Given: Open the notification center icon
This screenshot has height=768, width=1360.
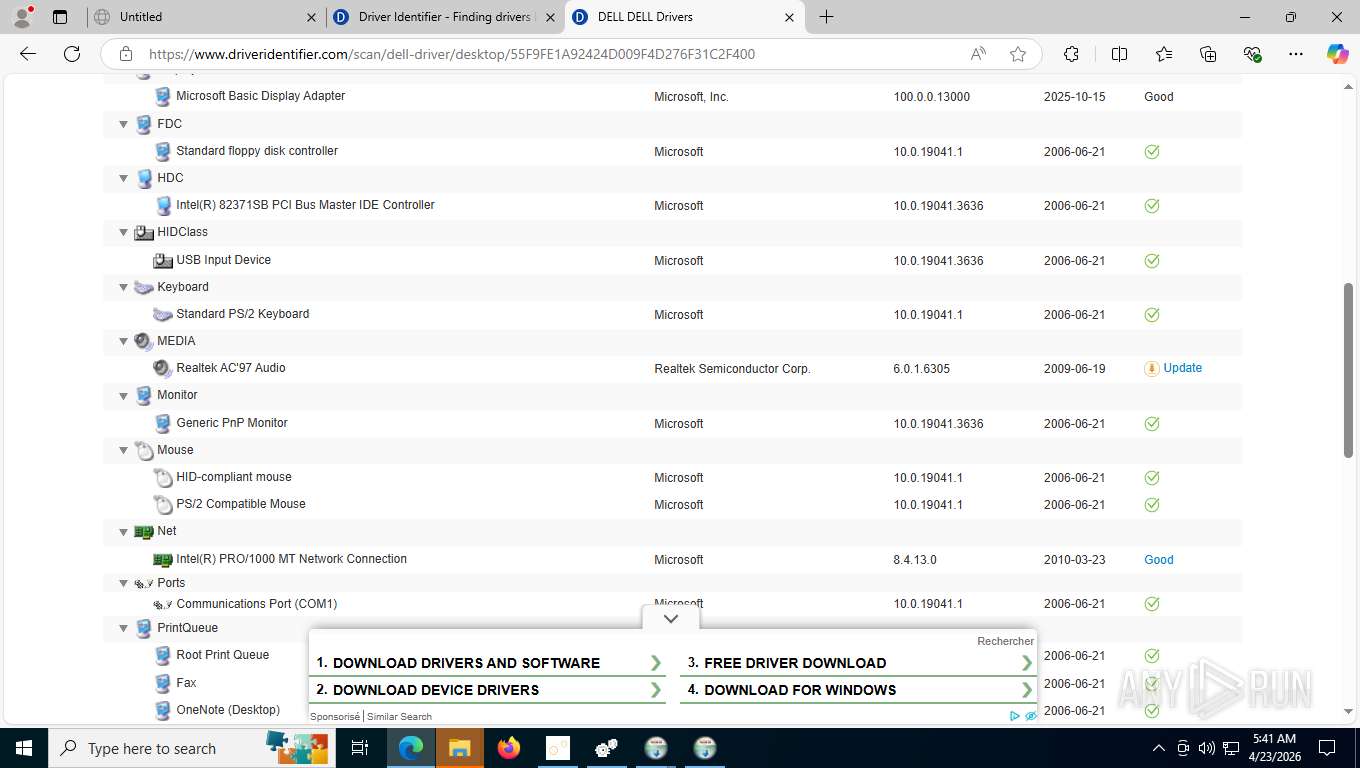Looking at the screenshot, I should 1327,748.
